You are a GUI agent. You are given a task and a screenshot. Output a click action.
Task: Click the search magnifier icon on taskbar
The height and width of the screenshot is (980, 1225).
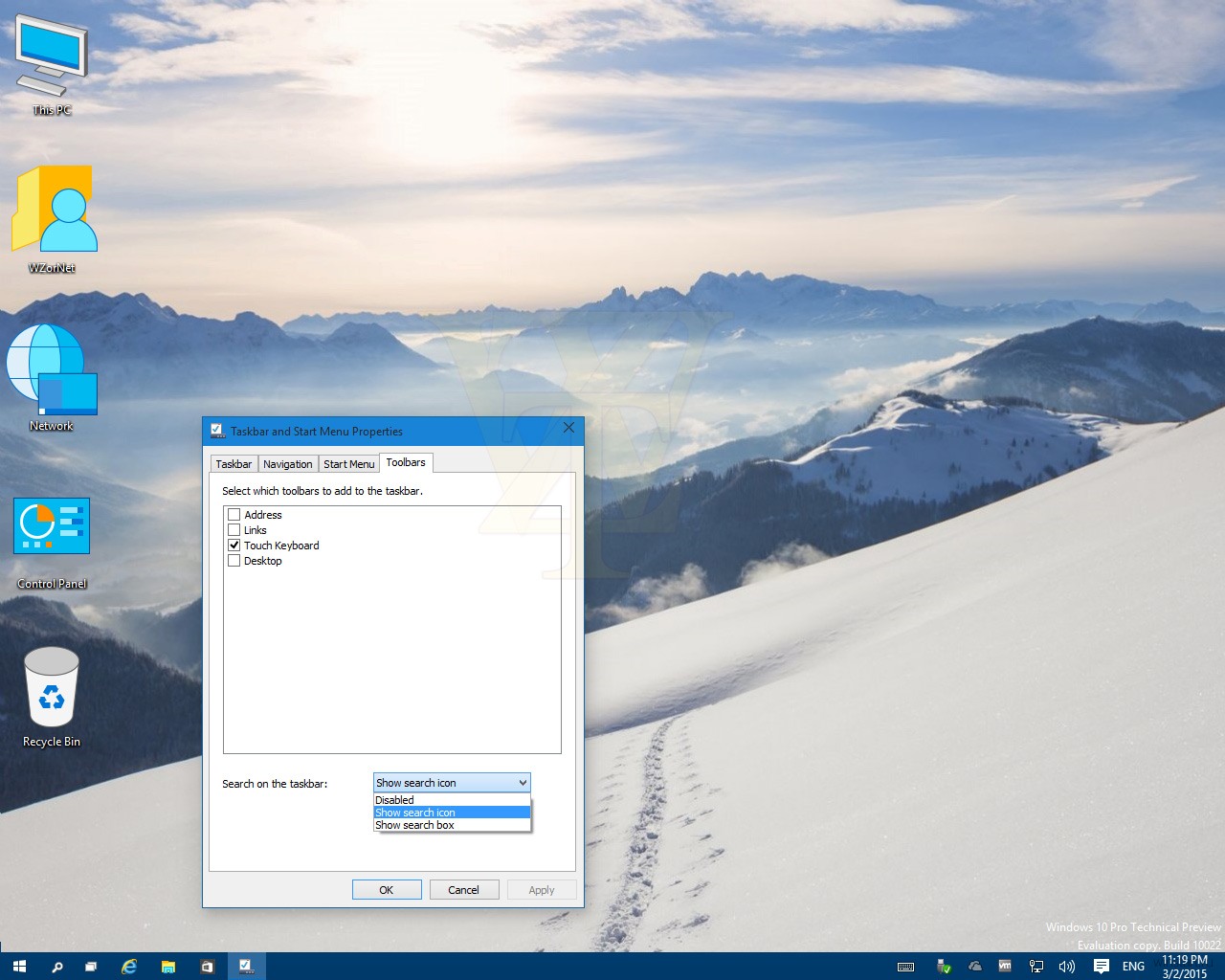coord(56,967)
